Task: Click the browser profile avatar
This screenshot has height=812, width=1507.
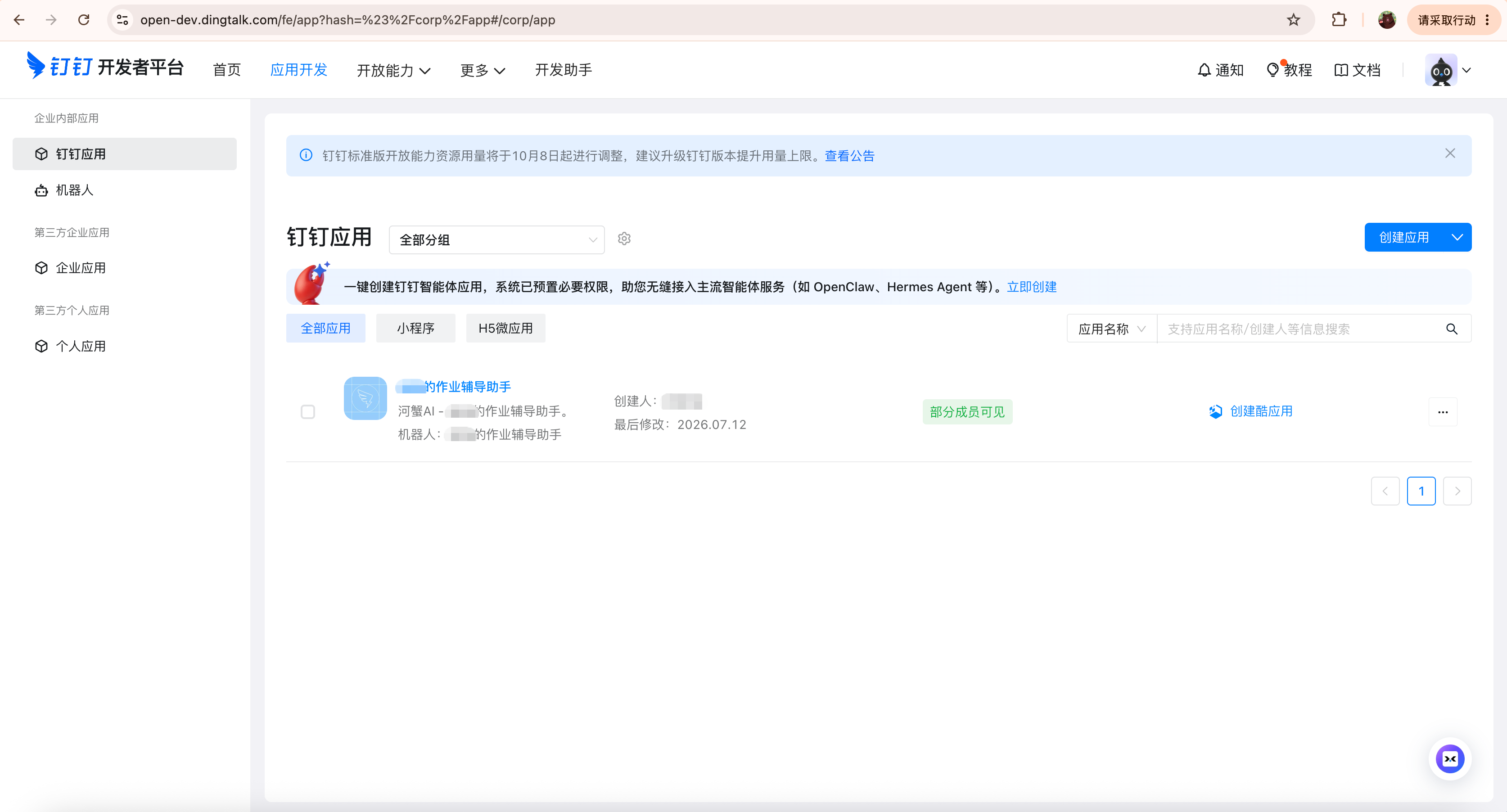Action: 1387,20
